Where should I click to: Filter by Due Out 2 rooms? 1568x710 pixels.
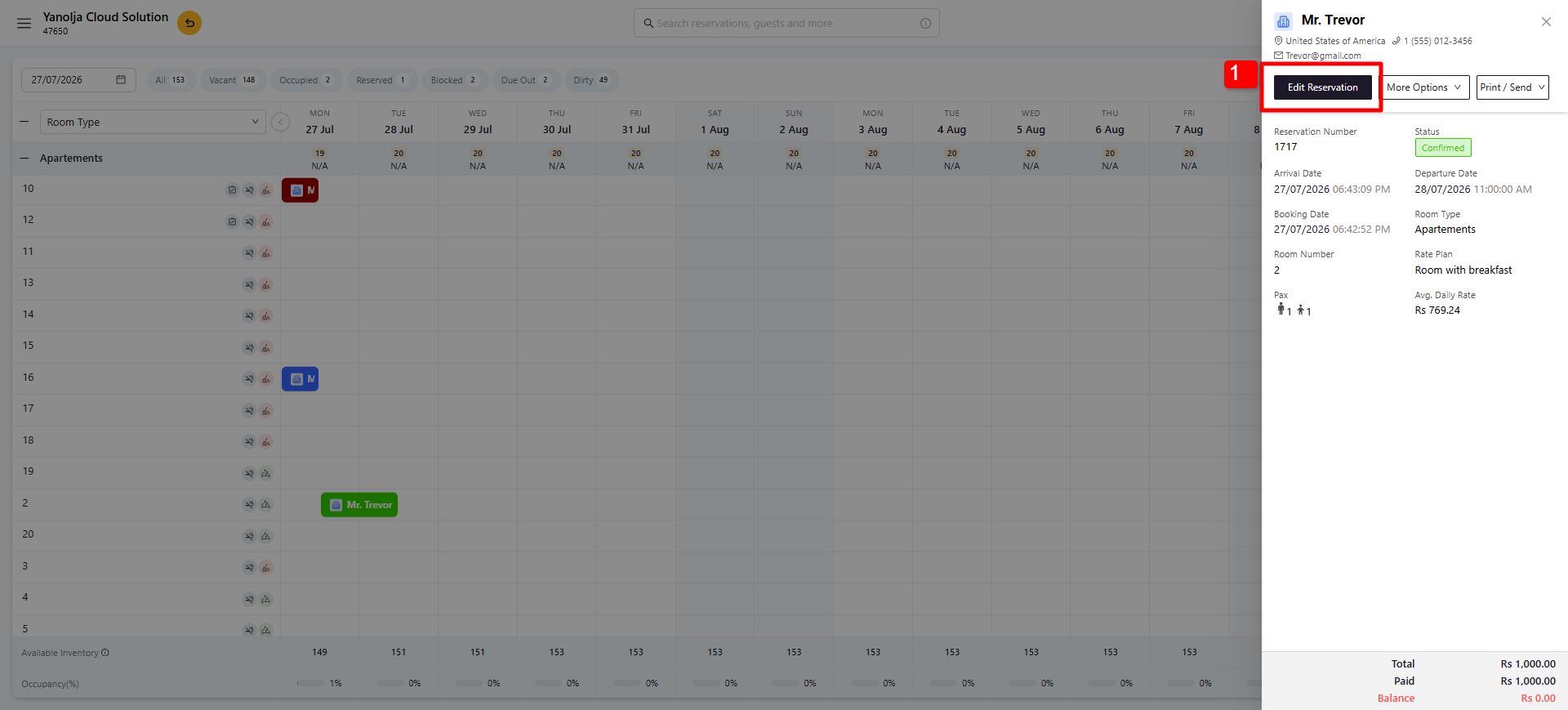[525, 80]
